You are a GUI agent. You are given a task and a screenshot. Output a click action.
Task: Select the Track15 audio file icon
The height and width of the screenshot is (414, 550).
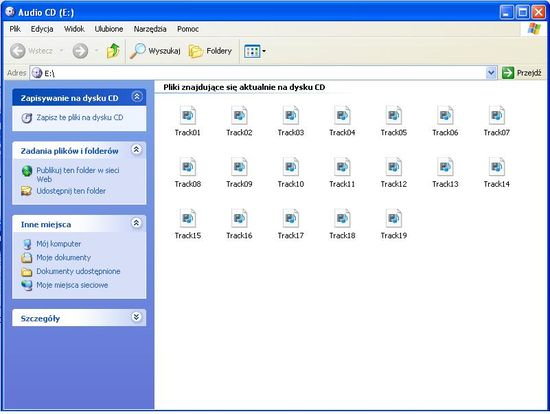tap(188, 218)
